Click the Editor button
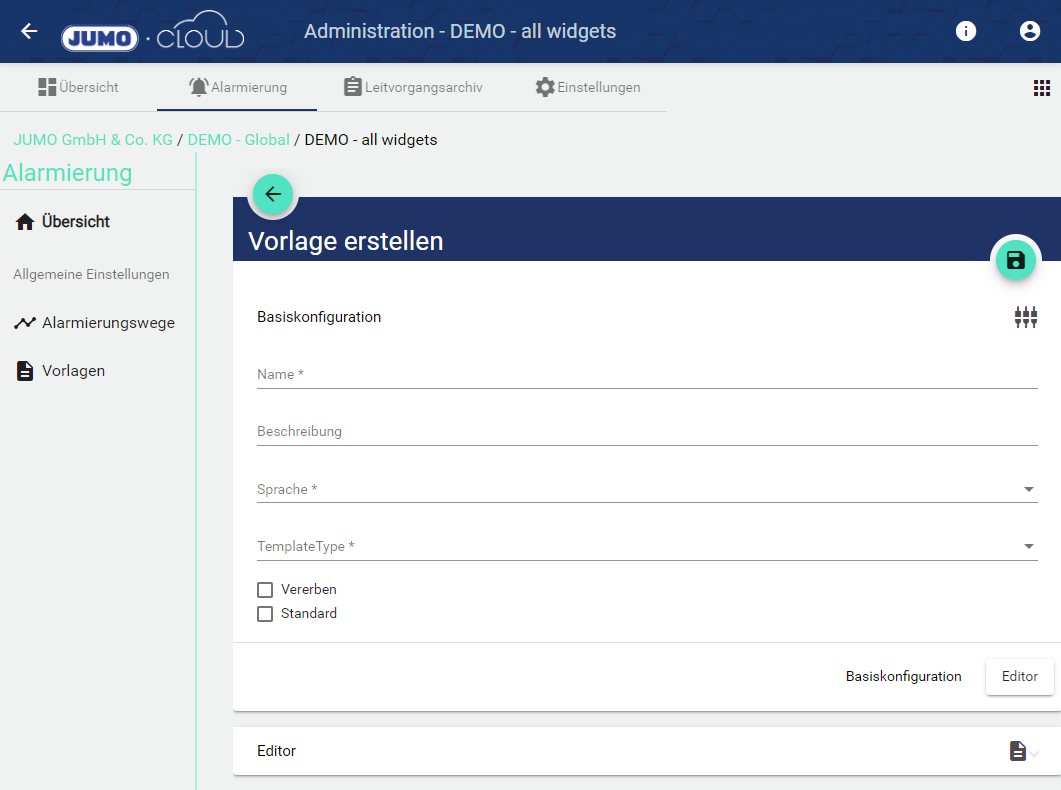 click(1019, 677)
